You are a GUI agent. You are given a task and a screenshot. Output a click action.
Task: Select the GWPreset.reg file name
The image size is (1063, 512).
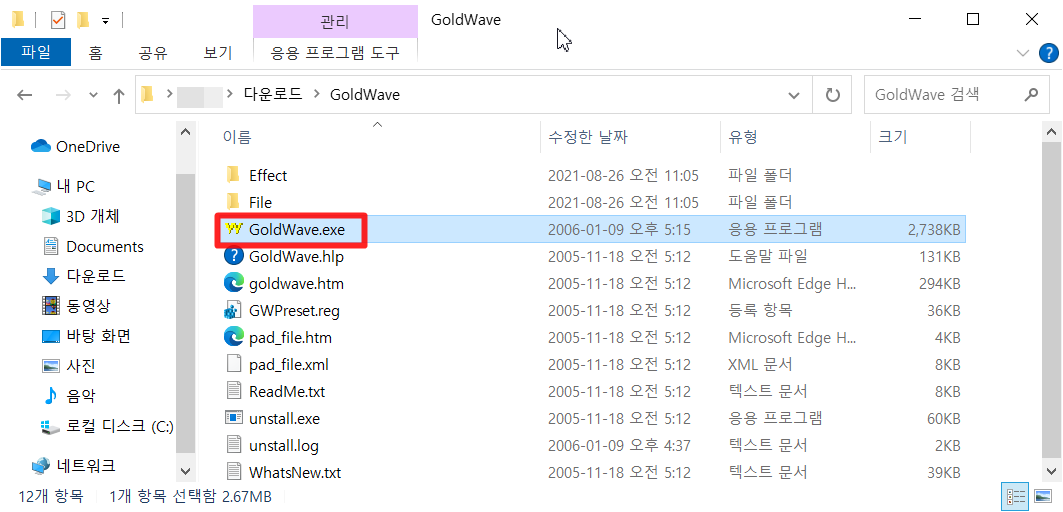(294, 311)
